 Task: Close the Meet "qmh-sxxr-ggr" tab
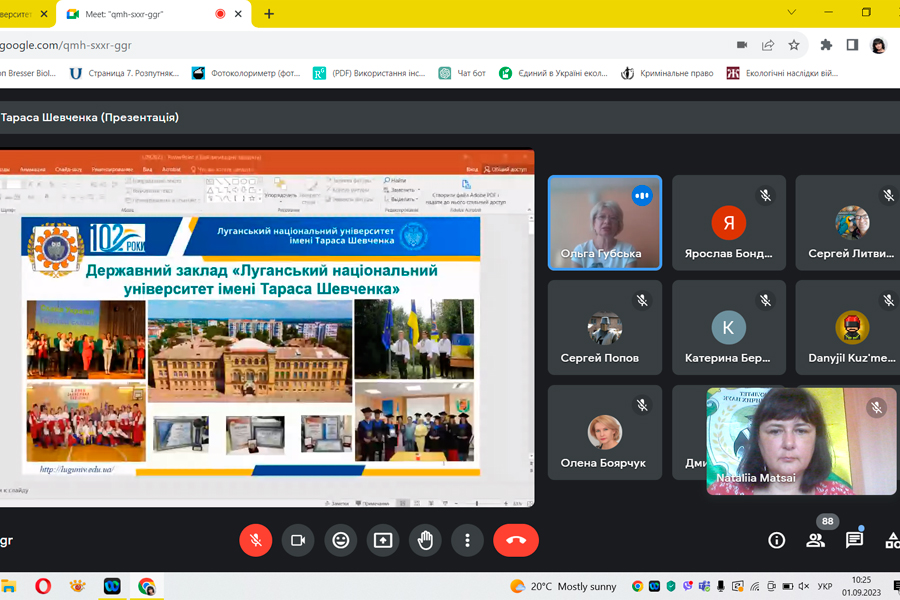[238, 14]
